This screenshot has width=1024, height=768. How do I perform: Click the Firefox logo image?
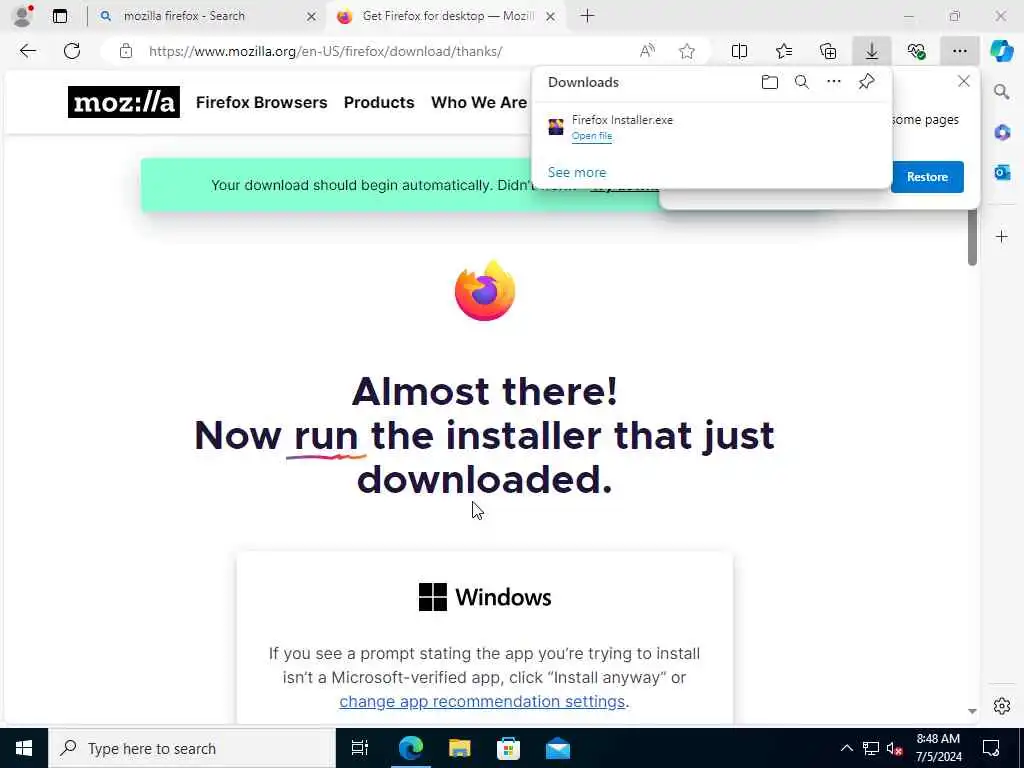point(485,291)
